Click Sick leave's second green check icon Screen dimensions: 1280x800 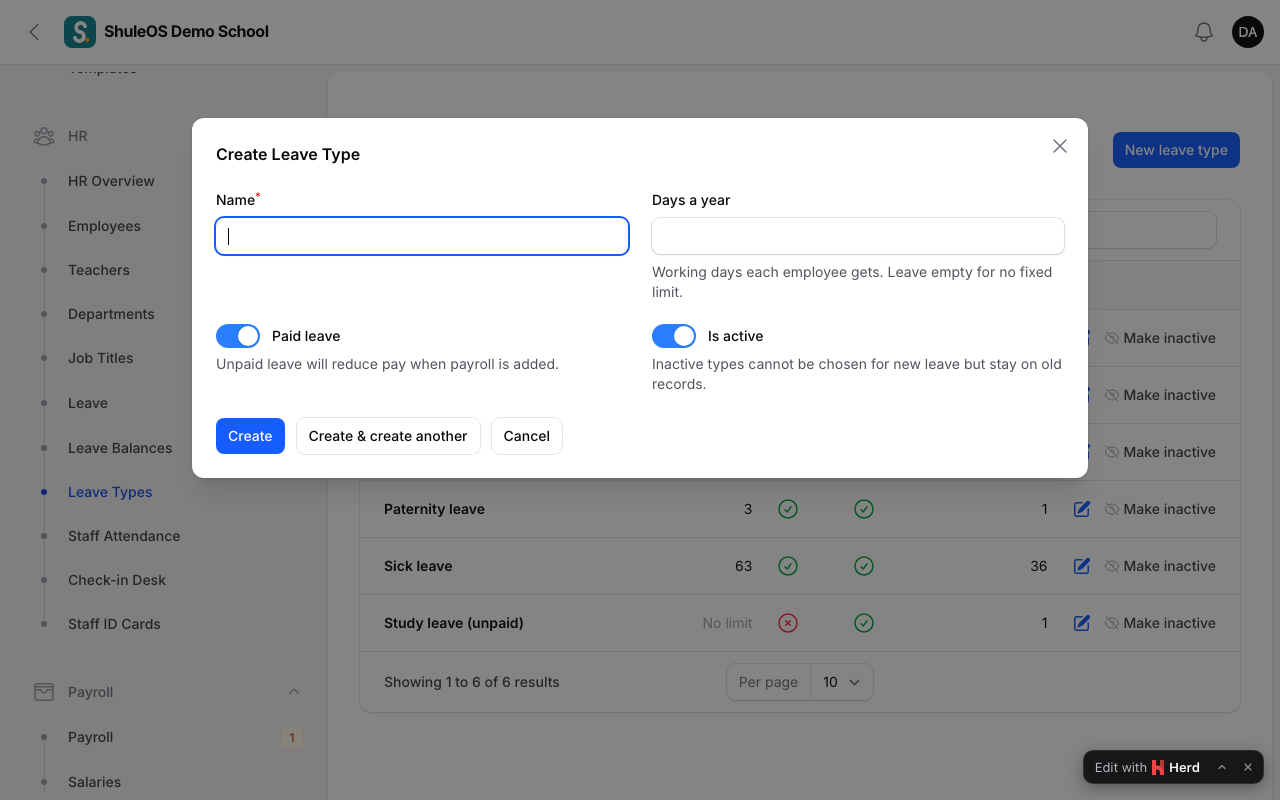point(864,566)
